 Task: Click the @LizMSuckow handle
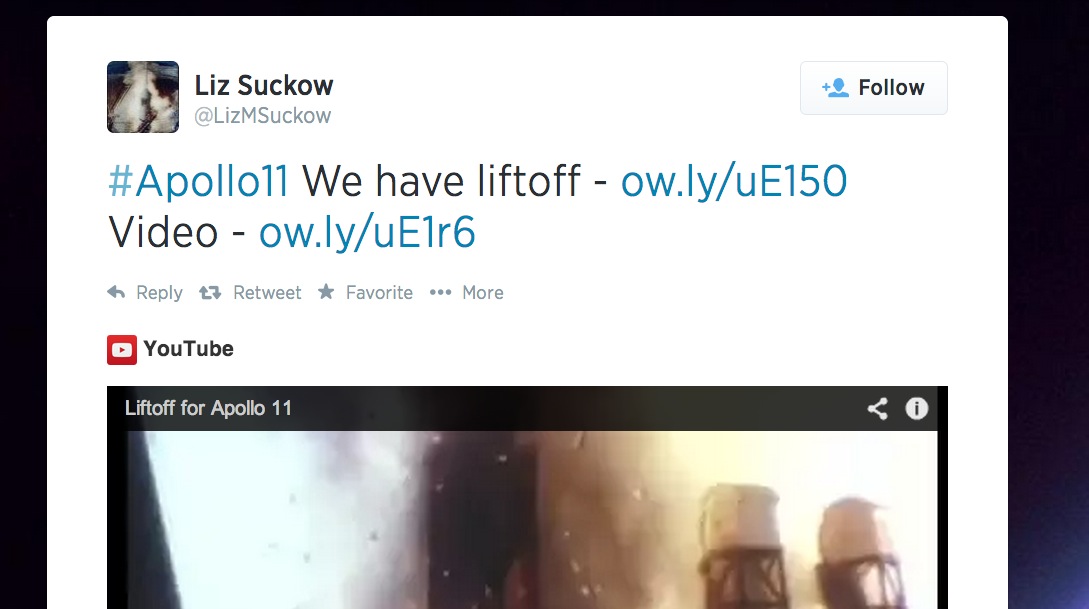click(x=263, y=115)
